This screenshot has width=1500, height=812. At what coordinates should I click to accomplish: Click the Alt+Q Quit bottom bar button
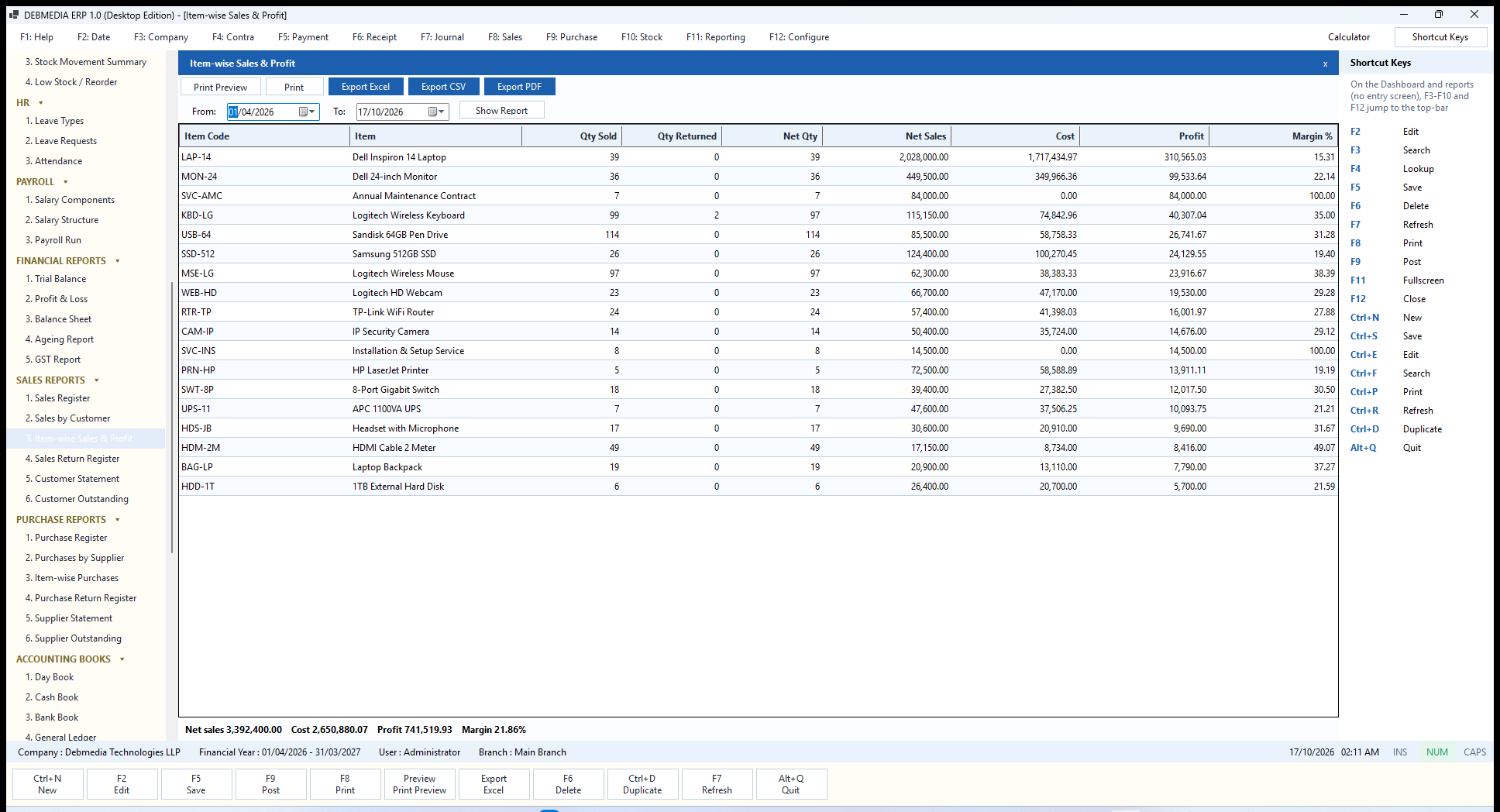[791, 784]
